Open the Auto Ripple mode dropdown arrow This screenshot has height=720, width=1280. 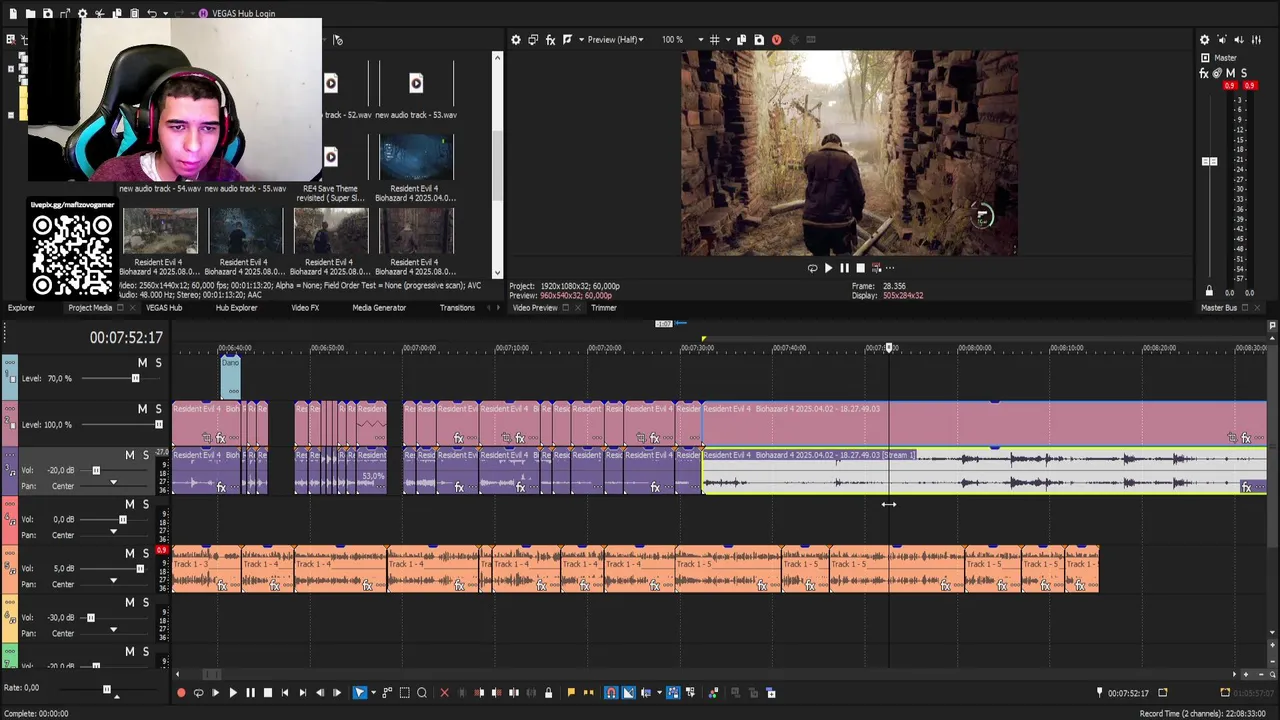tap(659, 692)
